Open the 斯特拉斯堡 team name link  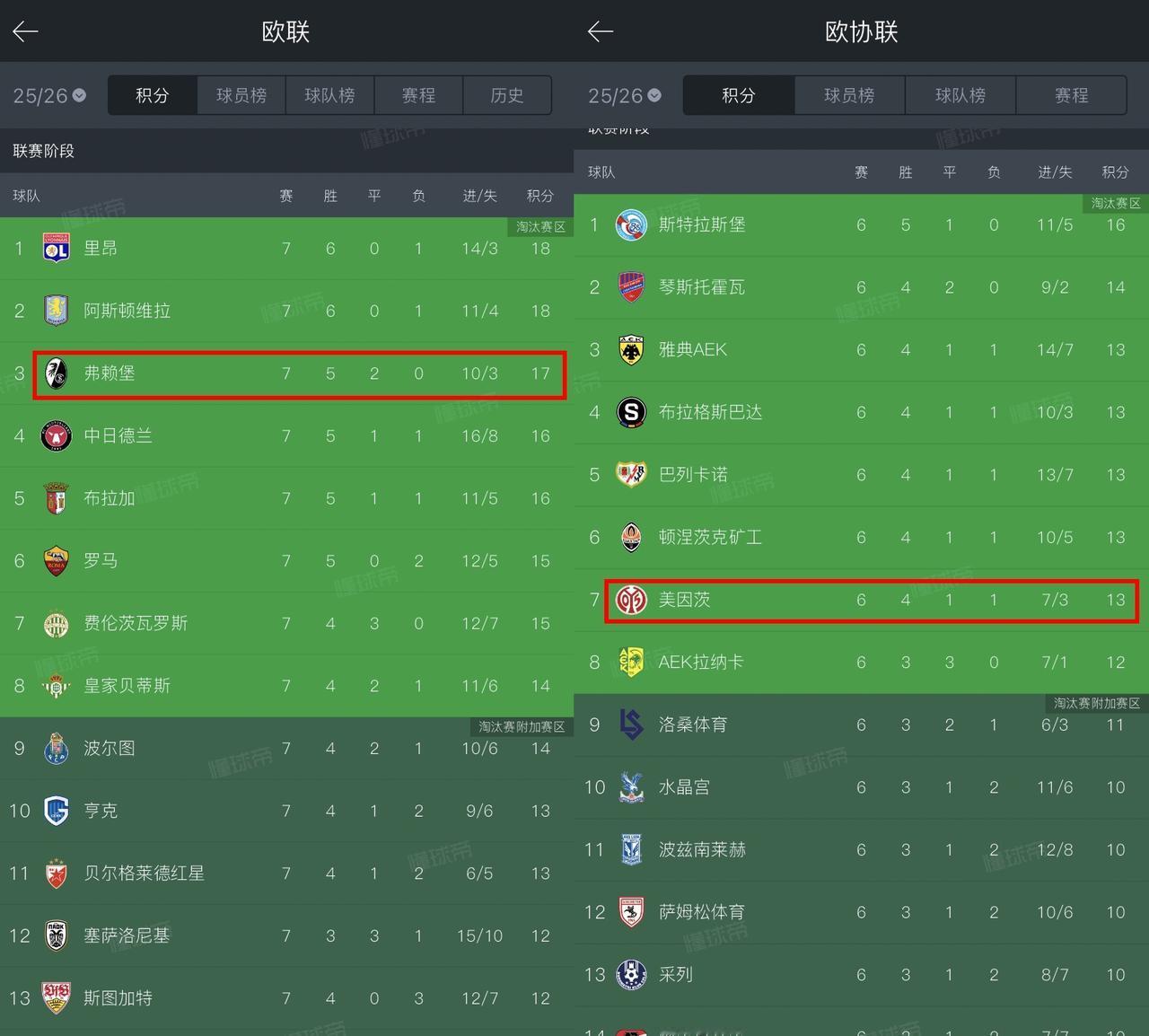point(702,224)
